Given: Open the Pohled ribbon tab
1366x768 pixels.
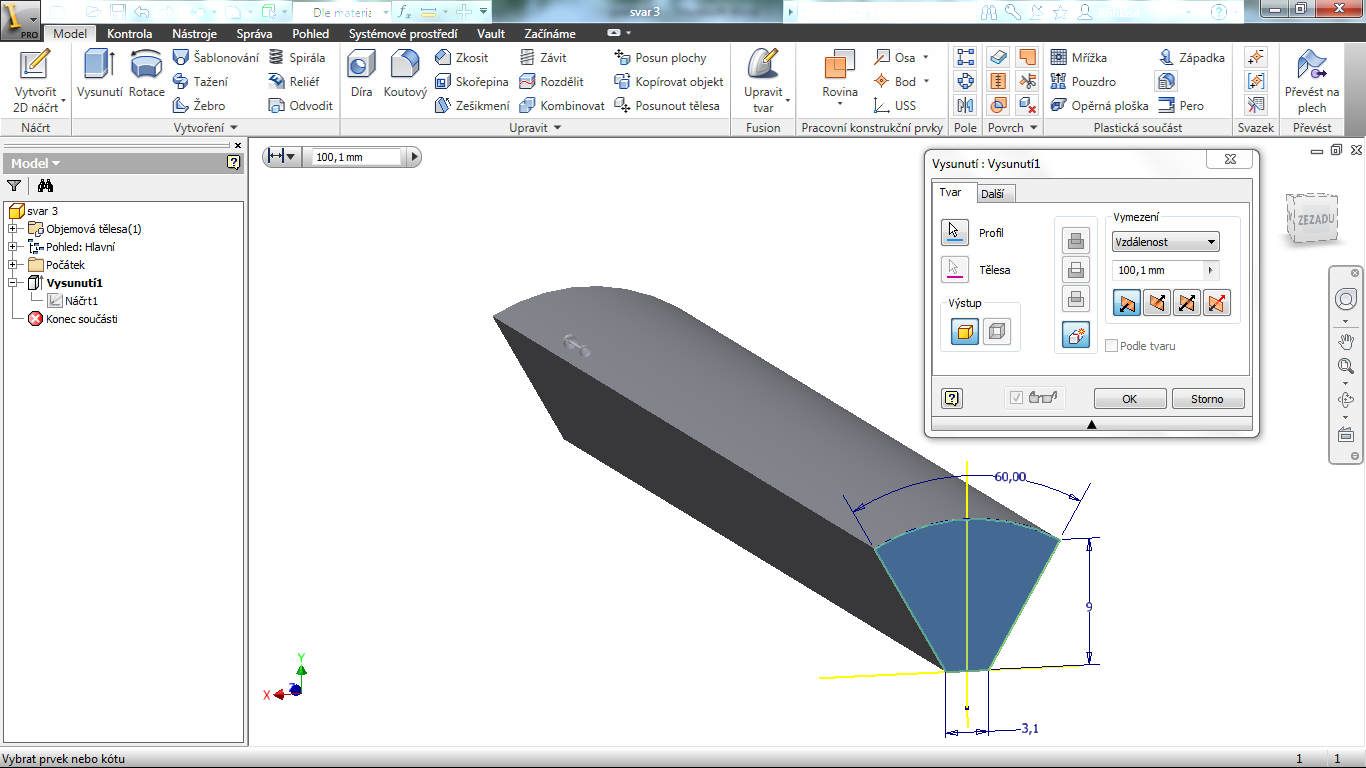Looking at the screenshot, I should [310, 34].
